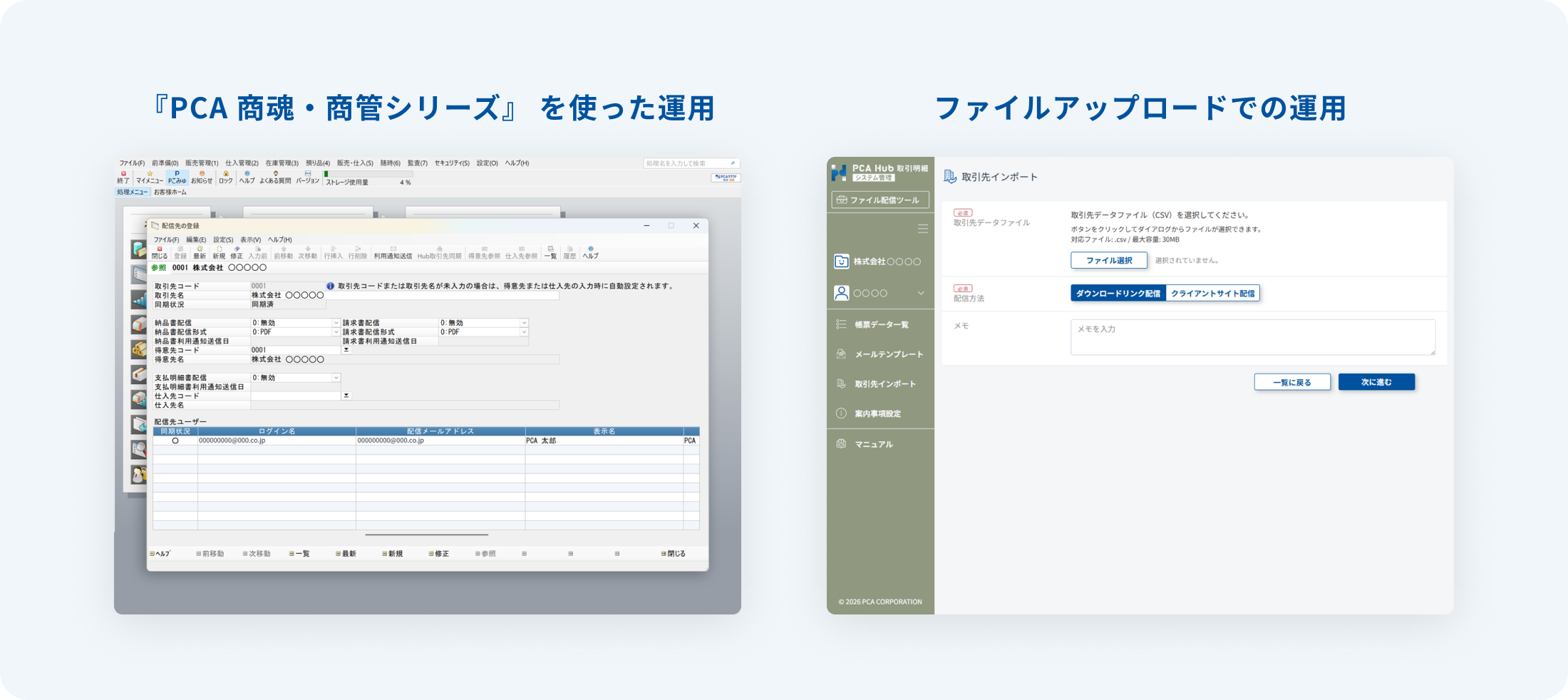
Task: Open マイメニュー star icon in main toolbar
Action: coord(150,177)
